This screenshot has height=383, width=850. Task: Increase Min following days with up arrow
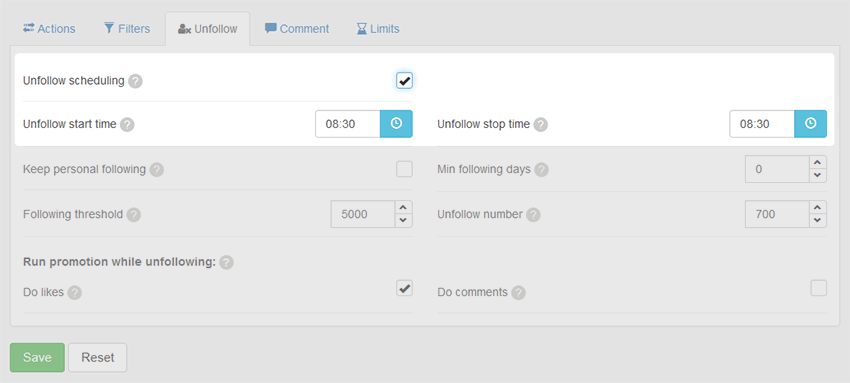click(x=817, y=163)
